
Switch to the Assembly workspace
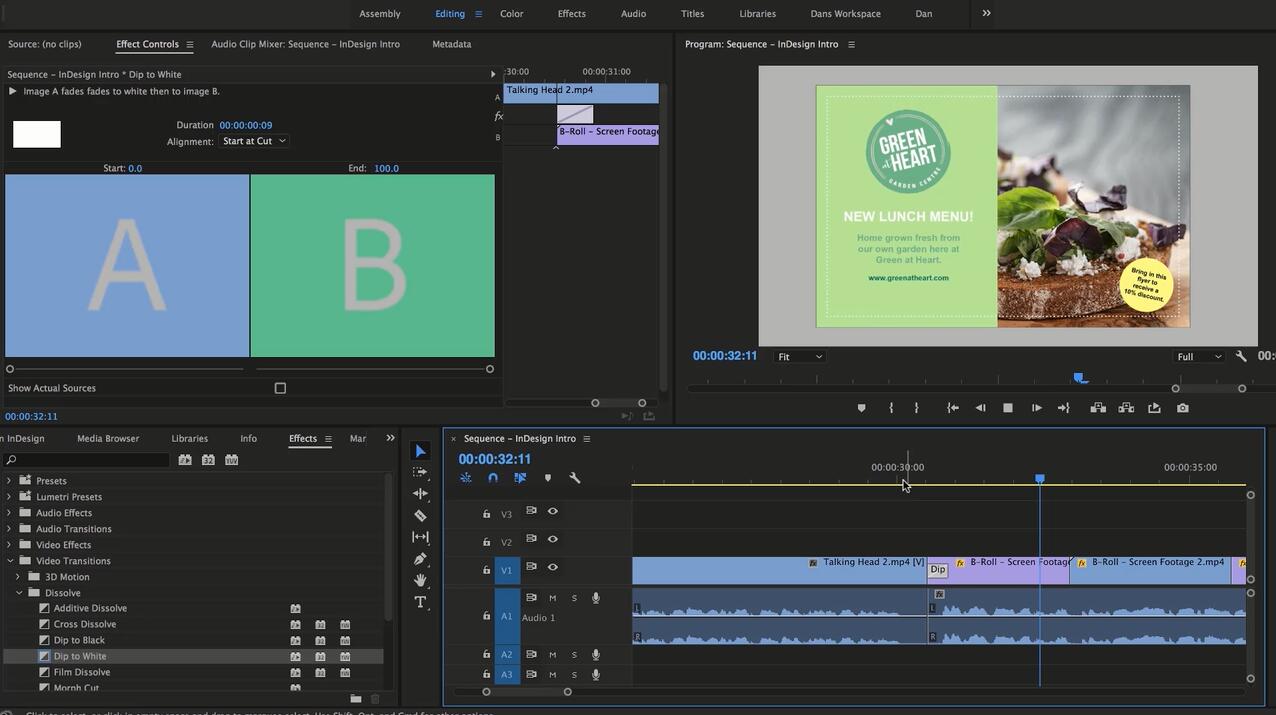click(x=380, y=14)
